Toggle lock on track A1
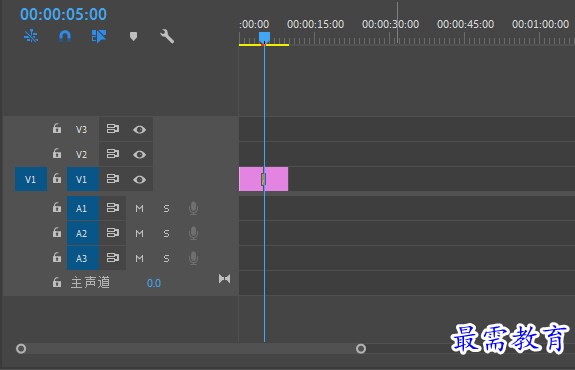This screenshot has height=370, width=575. [56, 208]
